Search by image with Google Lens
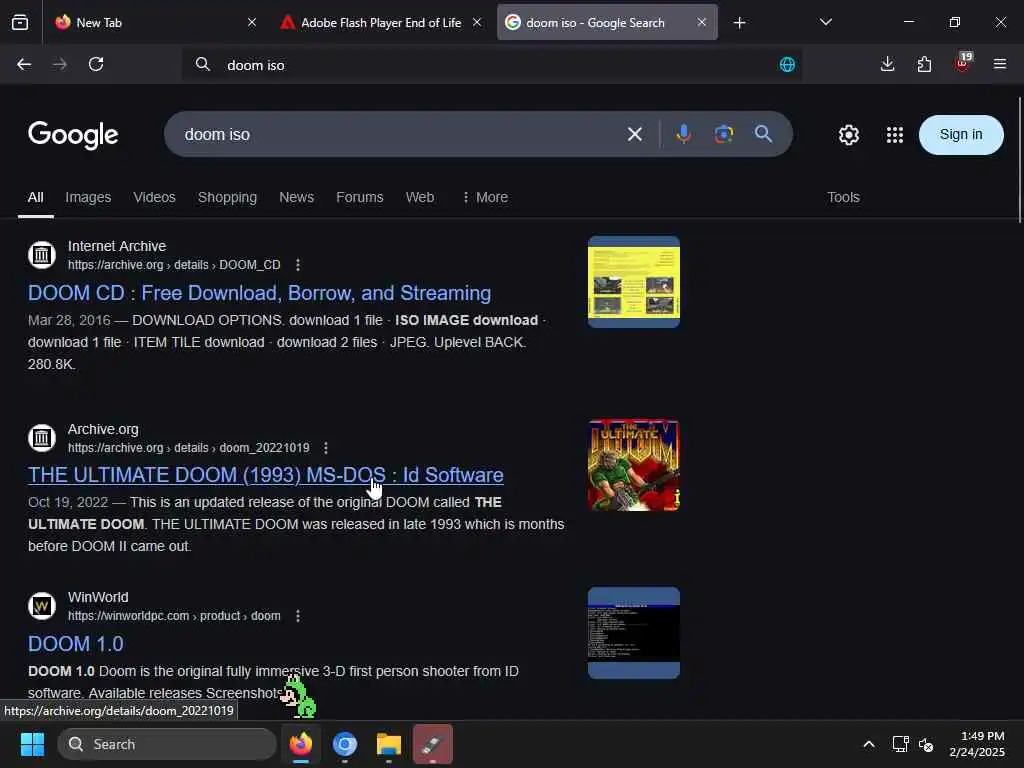Viewport: 1024px width, 768px height. tap(724, 135)
